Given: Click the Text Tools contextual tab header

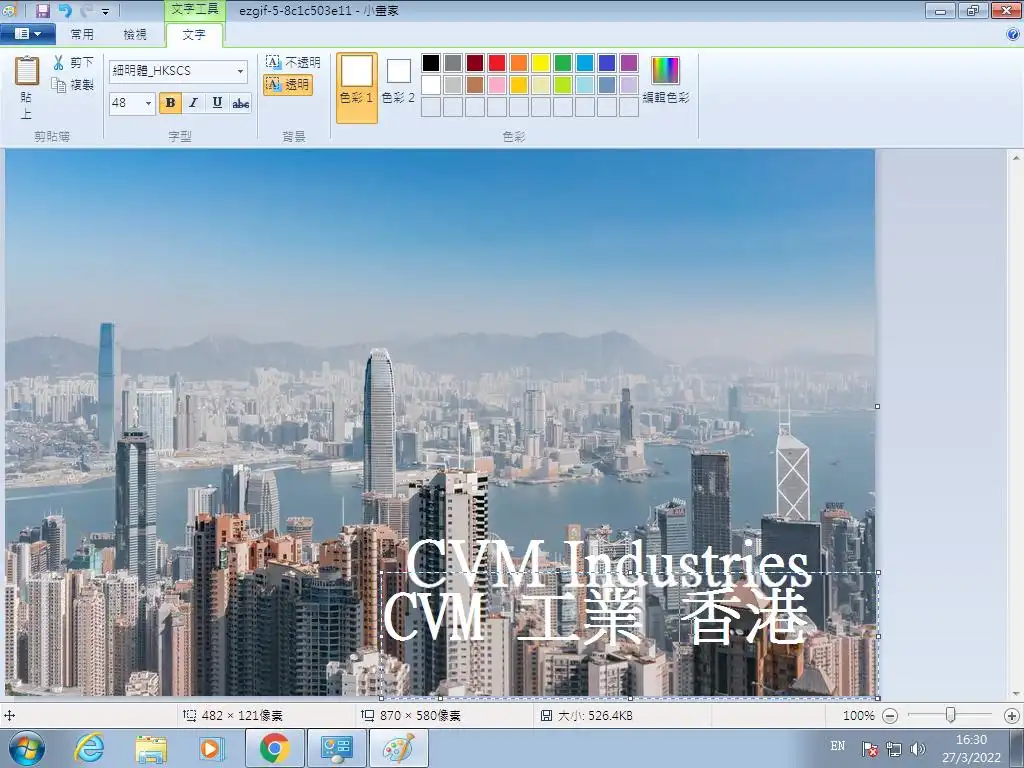Looking at the screenshot, I should [195, 9].
